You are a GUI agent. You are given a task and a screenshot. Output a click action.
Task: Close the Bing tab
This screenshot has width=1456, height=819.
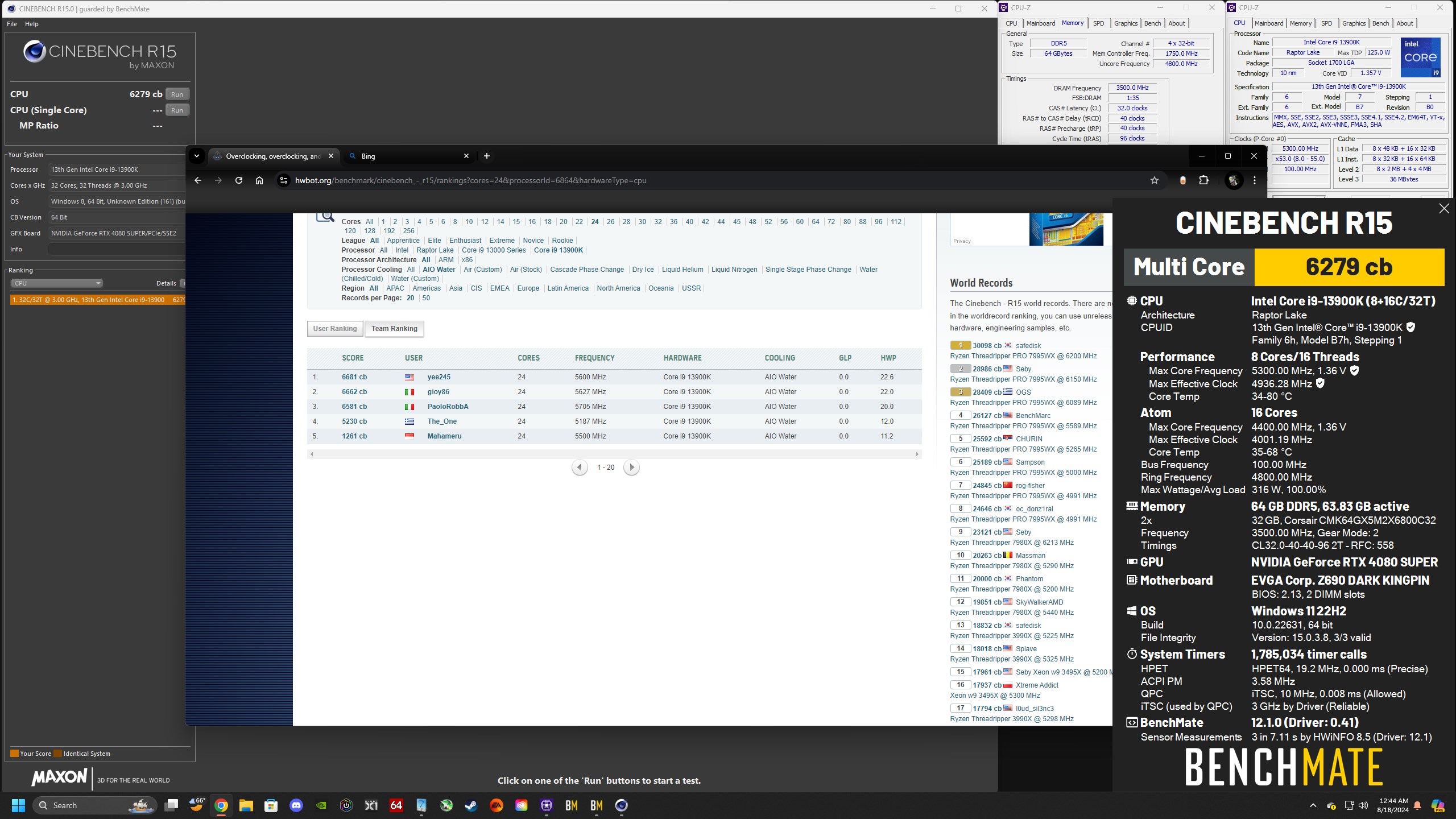click(x=466, y=156)
